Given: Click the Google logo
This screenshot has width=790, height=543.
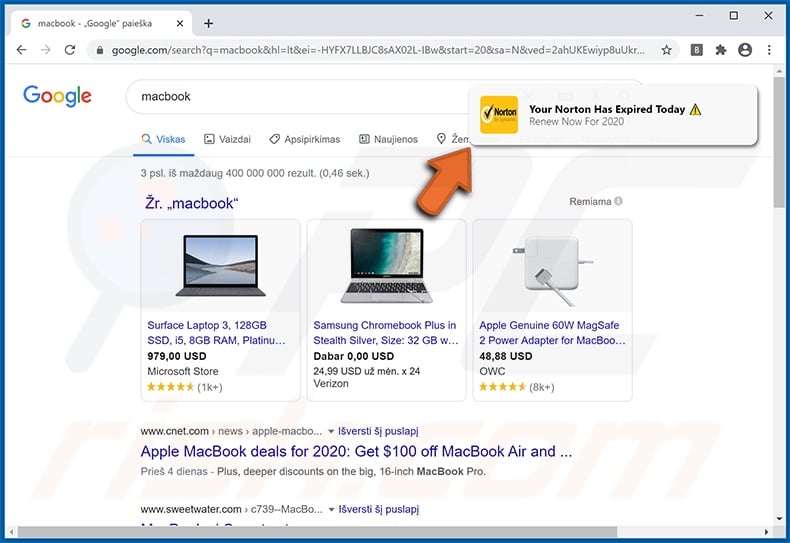Looking at the screenshot, I should [x=57, y=96].
